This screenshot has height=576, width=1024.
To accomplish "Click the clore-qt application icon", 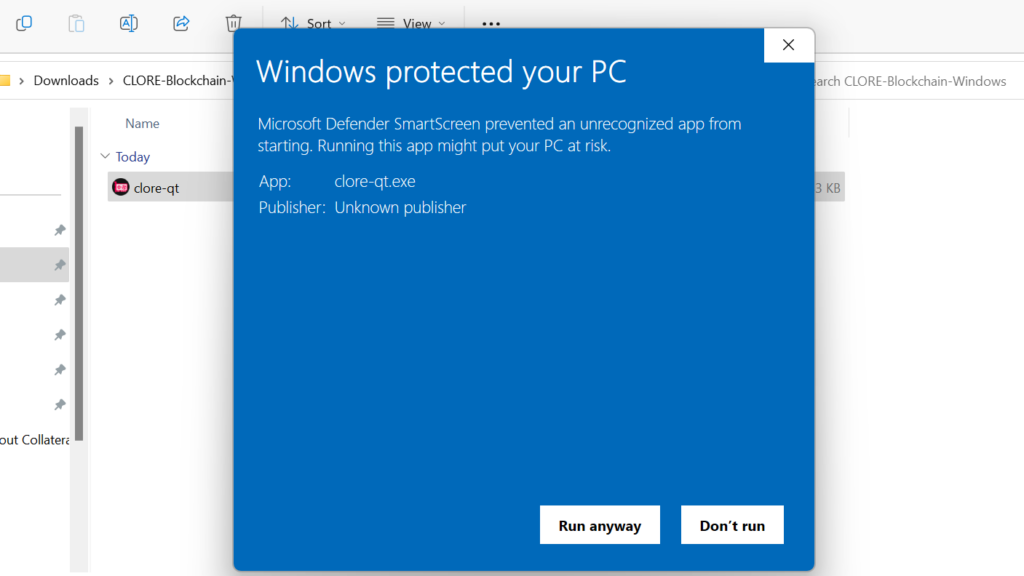I will pyautogui.click(x=121, y=187).
